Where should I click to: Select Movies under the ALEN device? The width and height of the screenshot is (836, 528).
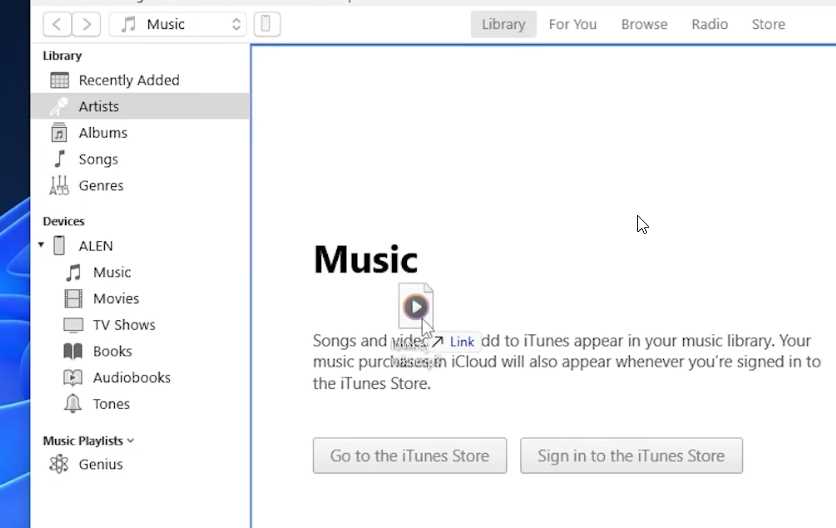click(x=116, y=299)
